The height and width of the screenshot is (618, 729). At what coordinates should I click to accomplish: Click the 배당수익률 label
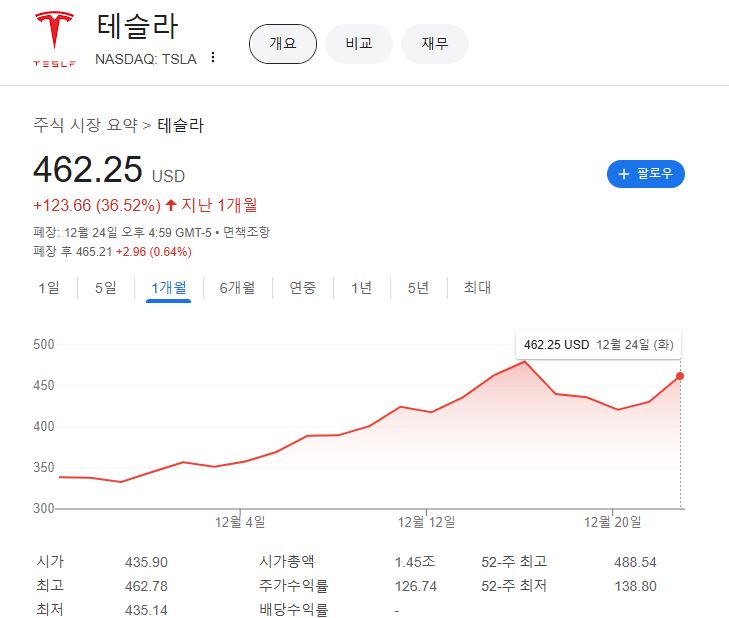point(294,609)
